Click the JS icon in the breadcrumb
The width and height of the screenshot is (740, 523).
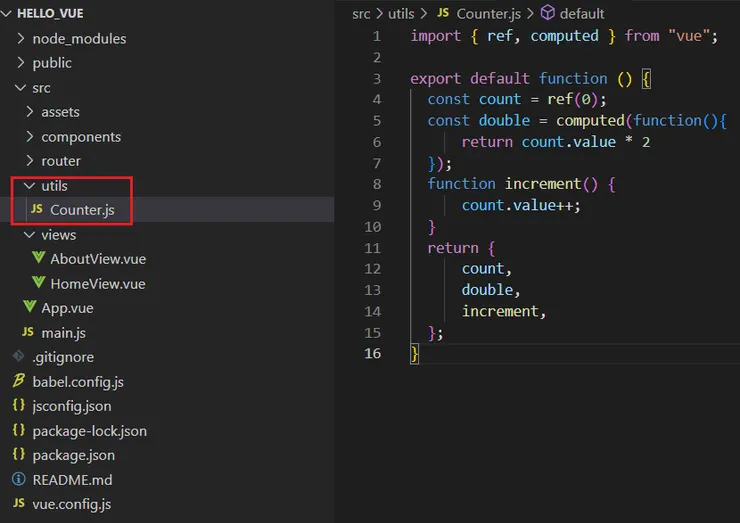click(x=443, y=13)
